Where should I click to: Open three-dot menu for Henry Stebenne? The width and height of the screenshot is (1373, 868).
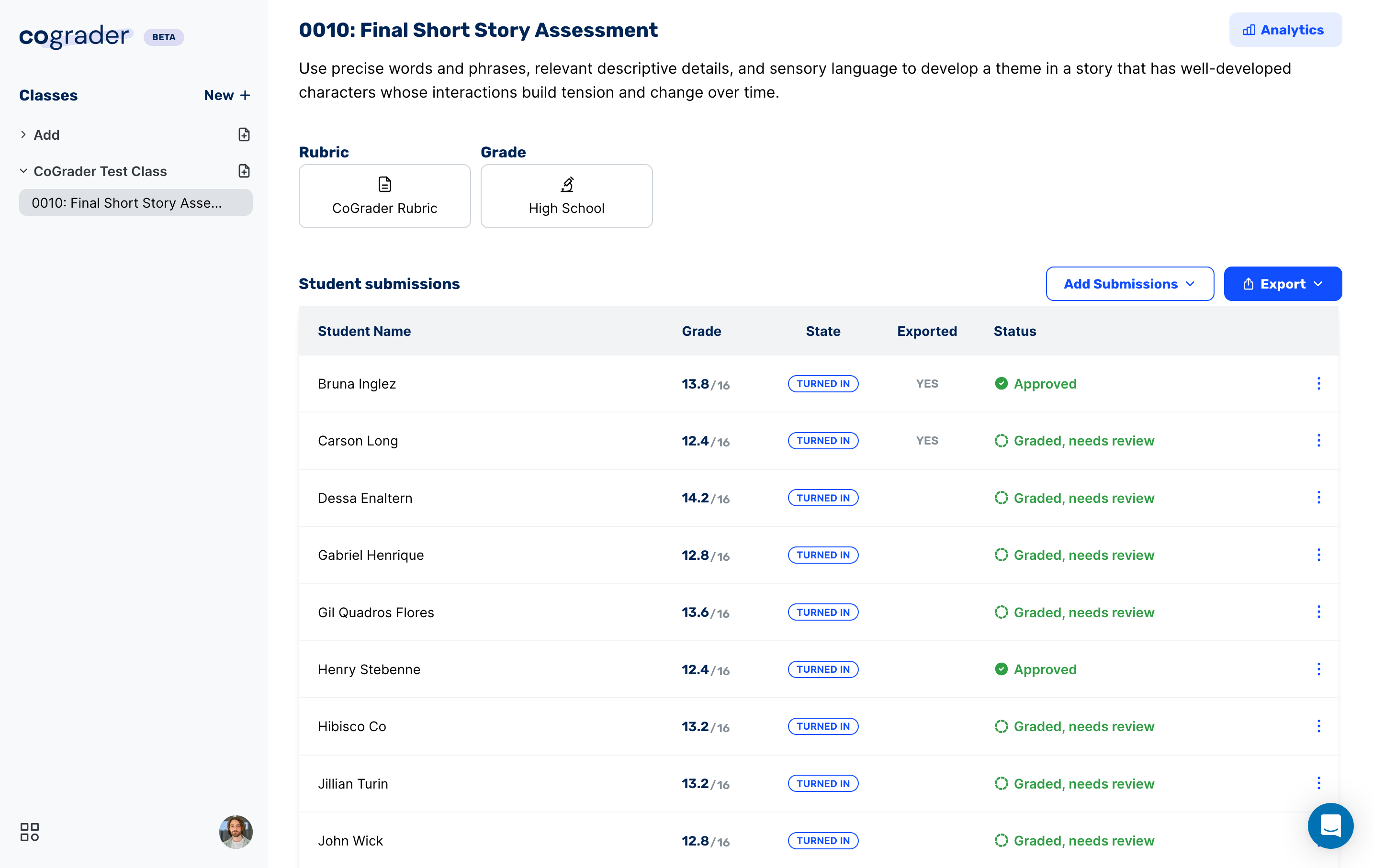tap(1318, 669)
